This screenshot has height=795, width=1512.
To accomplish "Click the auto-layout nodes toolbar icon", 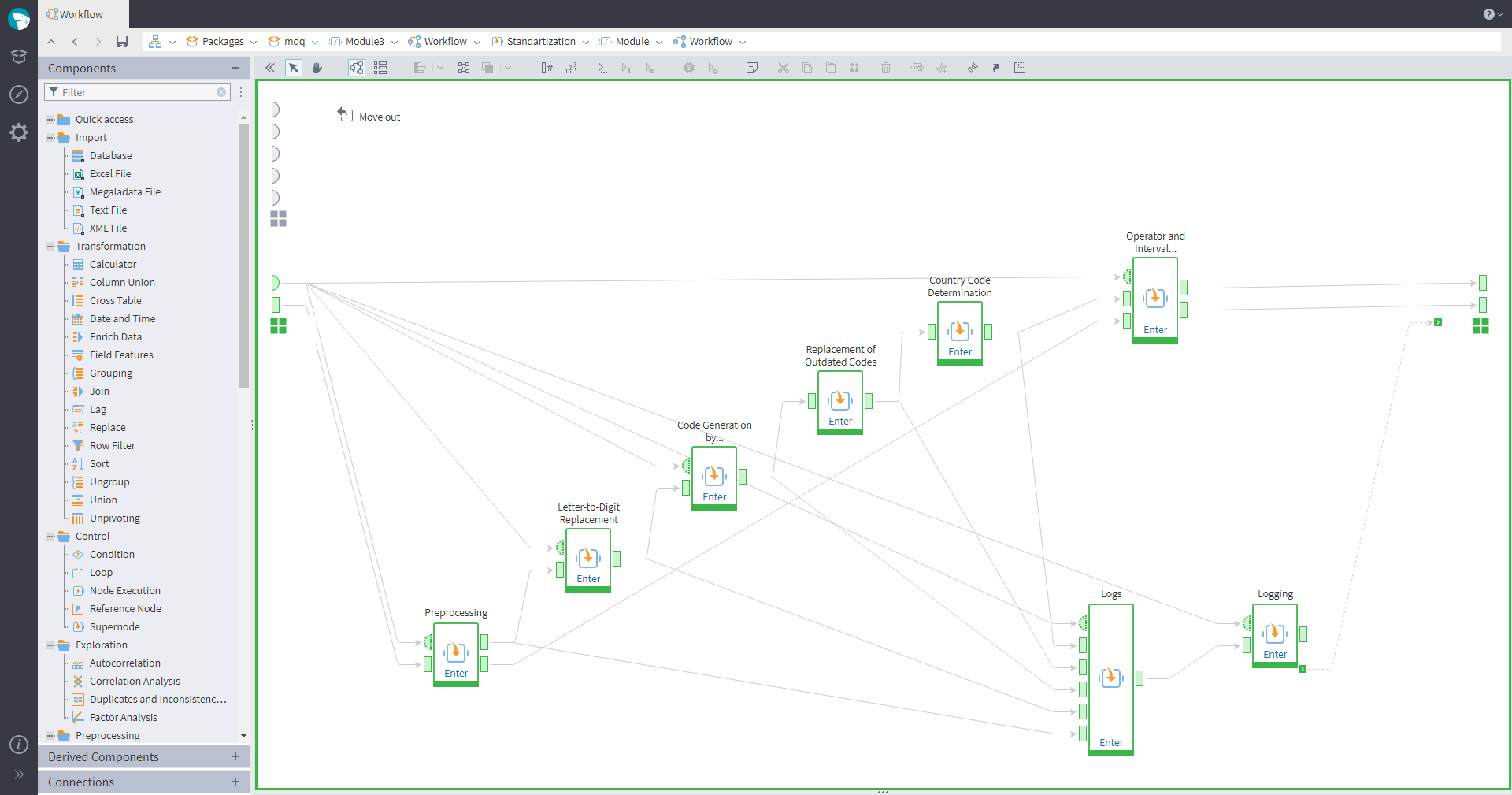I will pyautogui.click(x=463, y=68).
